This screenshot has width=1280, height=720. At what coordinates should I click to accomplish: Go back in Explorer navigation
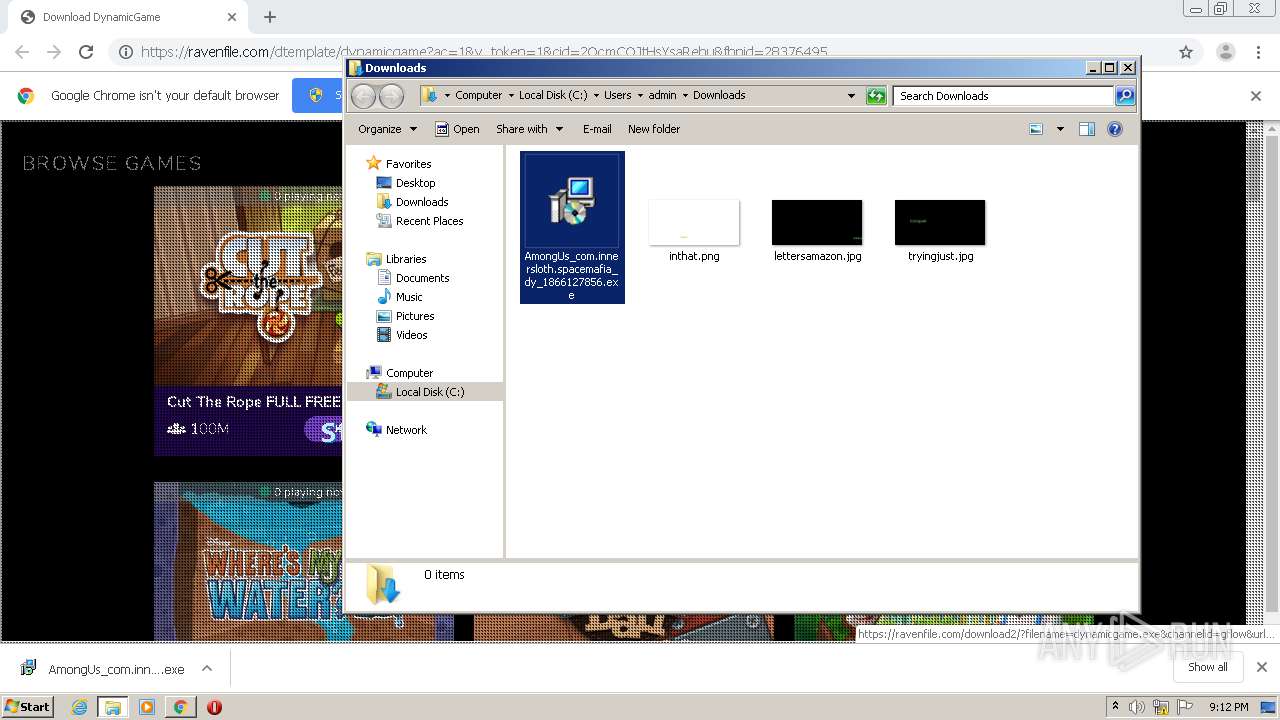363,96
